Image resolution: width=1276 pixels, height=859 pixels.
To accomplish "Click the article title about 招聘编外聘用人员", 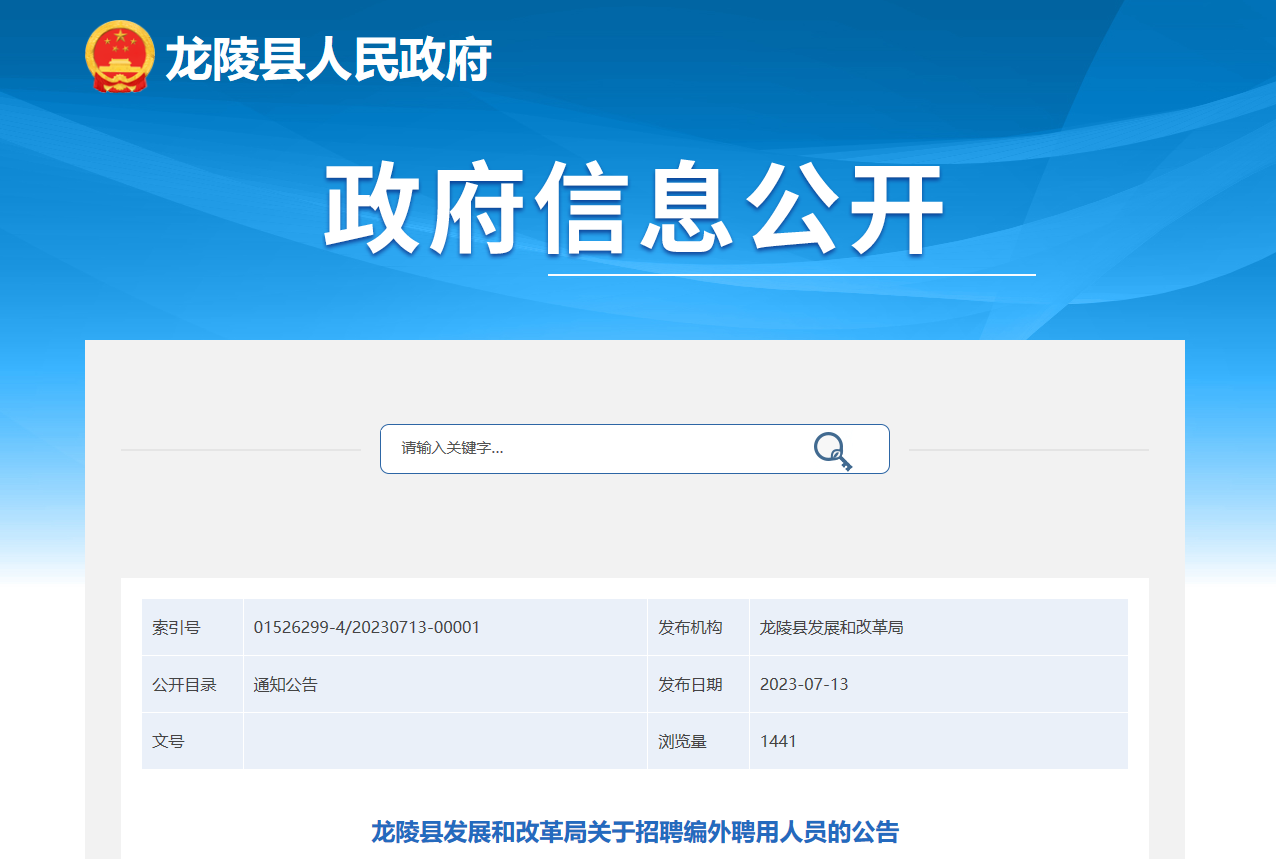I will point(635,832).
